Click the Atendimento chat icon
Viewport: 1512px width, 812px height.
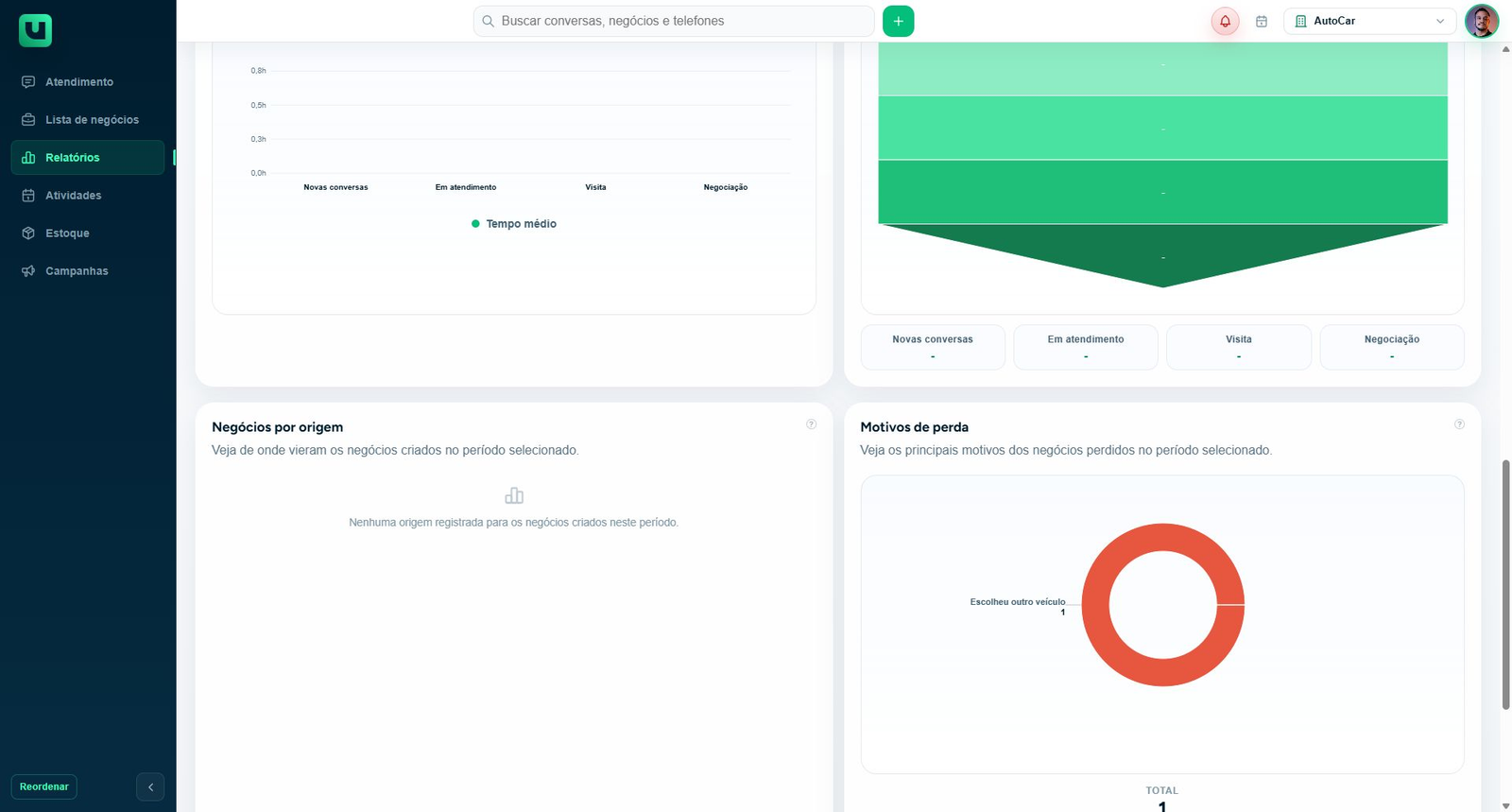[28, 82]
